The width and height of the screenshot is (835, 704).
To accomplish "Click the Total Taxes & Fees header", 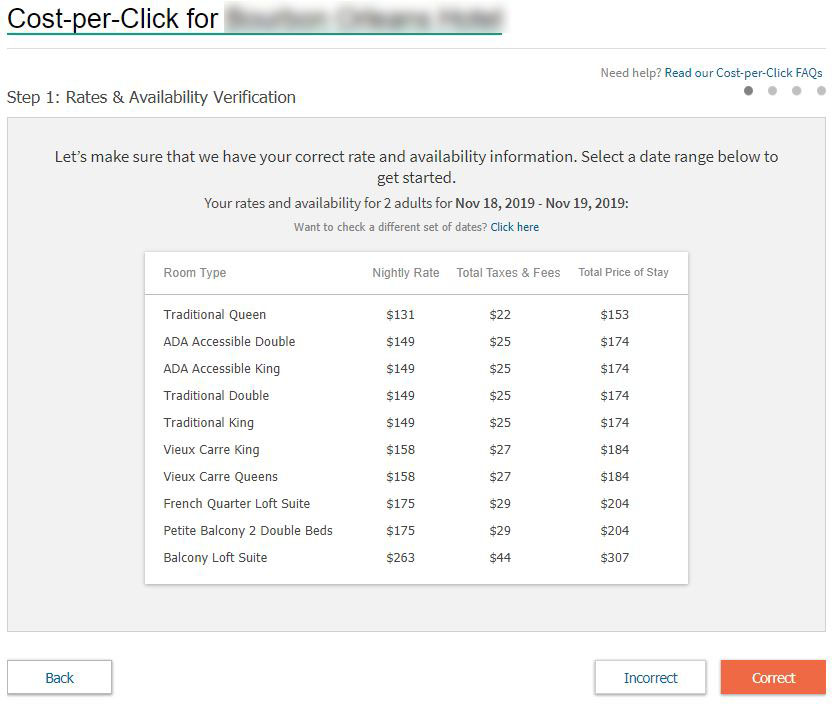I will coord(508,273).
